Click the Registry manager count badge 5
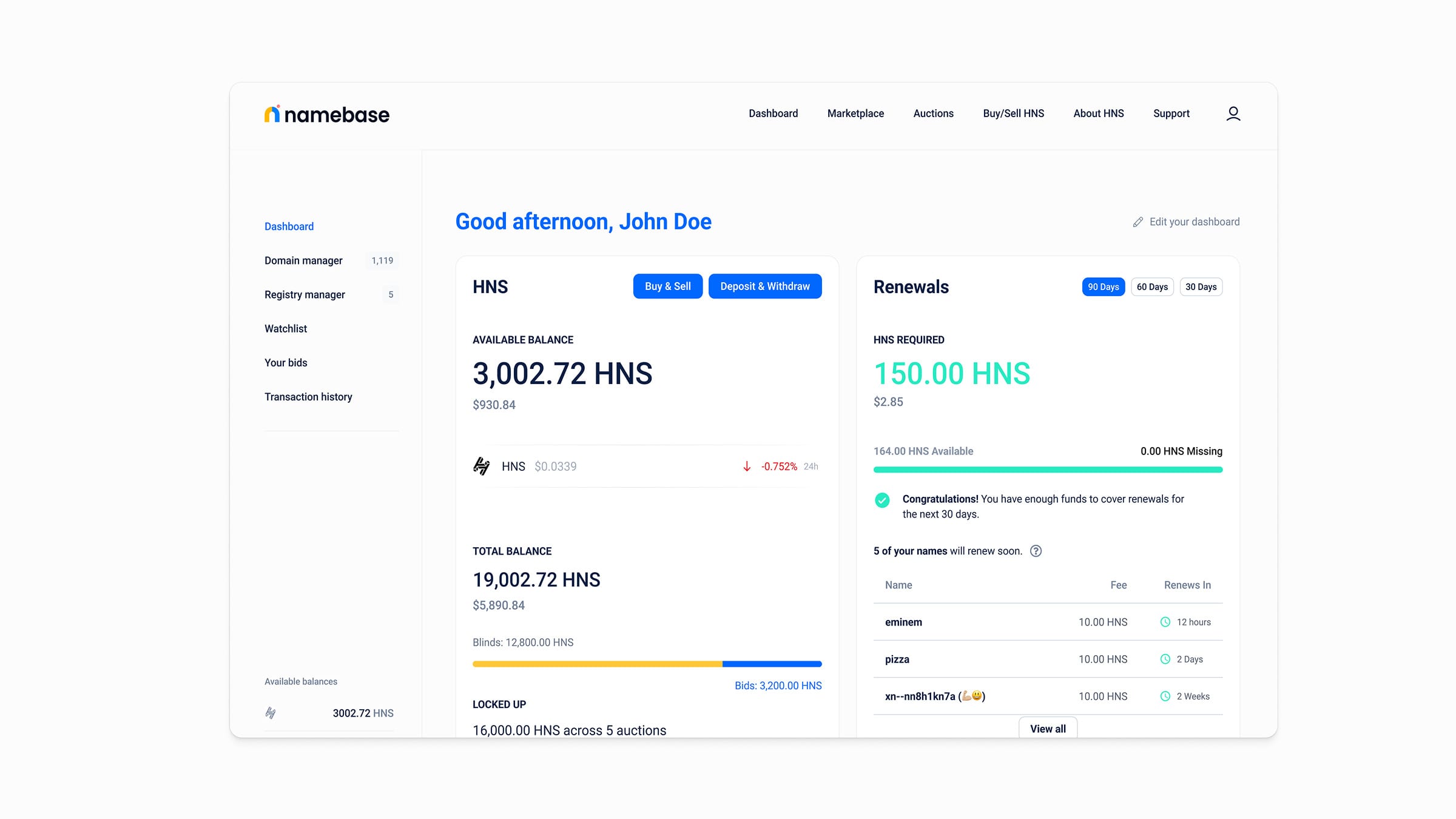 coord(391,294)
